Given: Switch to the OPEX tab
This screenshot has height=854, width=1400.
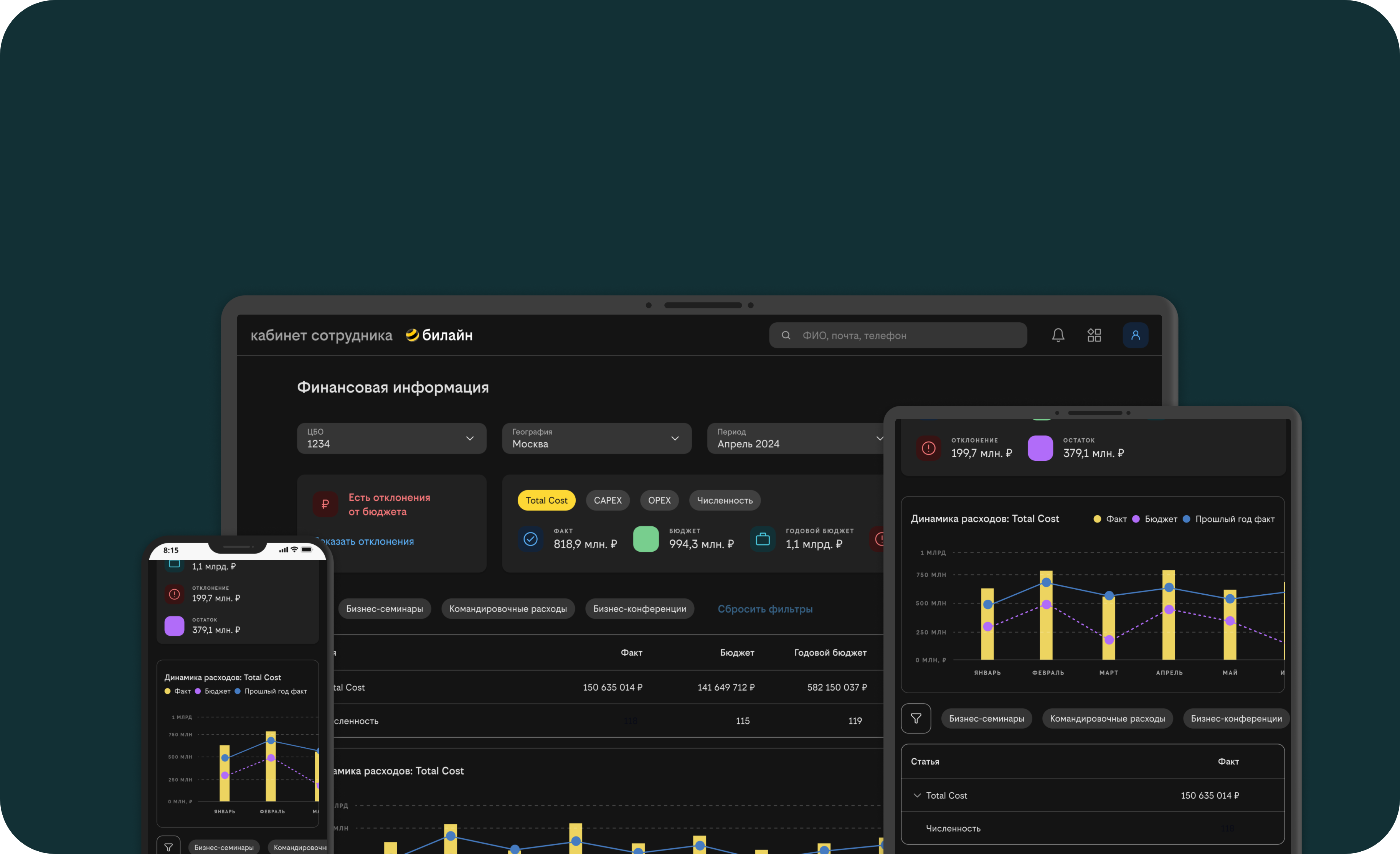Looking at the screenshot, I should tap(659, 500).
